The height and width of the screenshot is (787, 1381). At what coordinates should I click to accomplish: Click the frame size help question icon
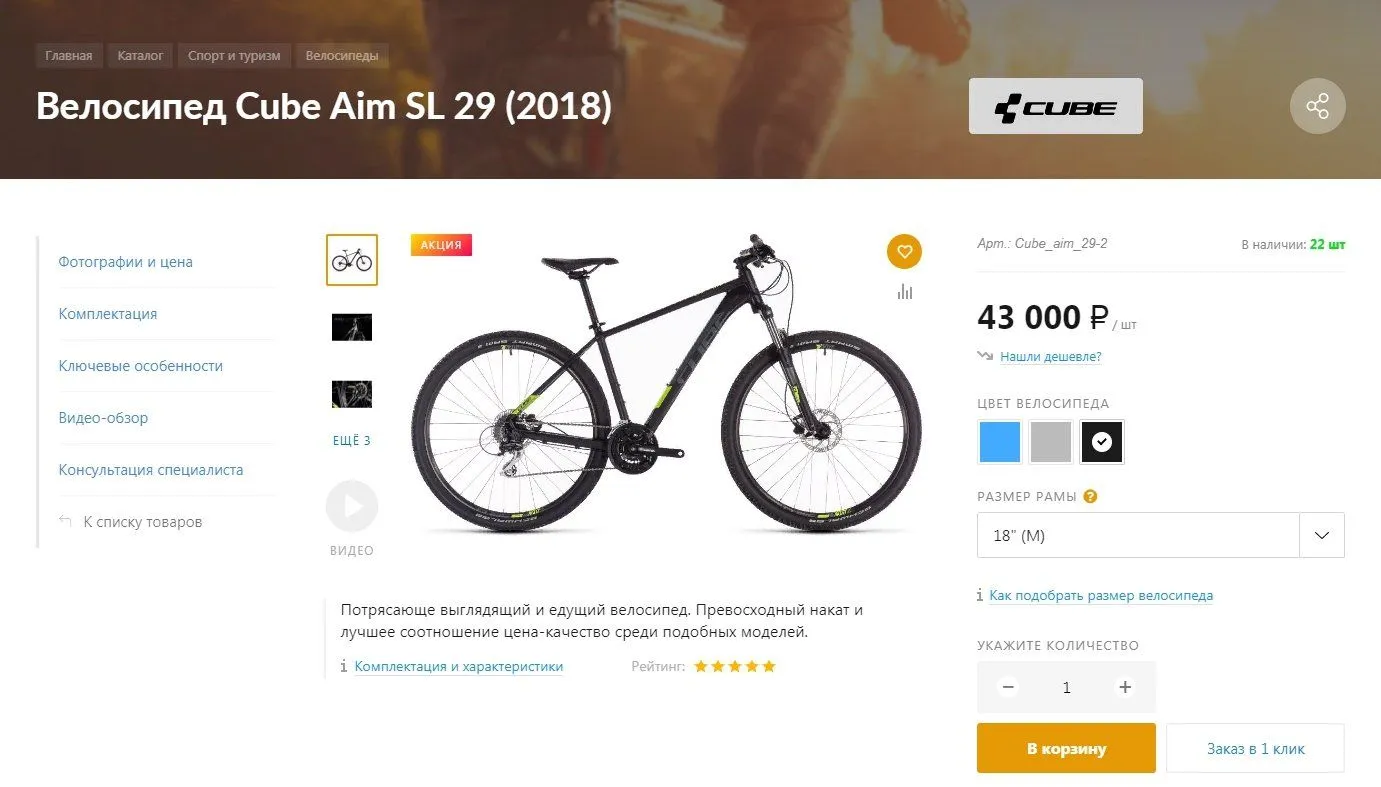point(1091,496)
